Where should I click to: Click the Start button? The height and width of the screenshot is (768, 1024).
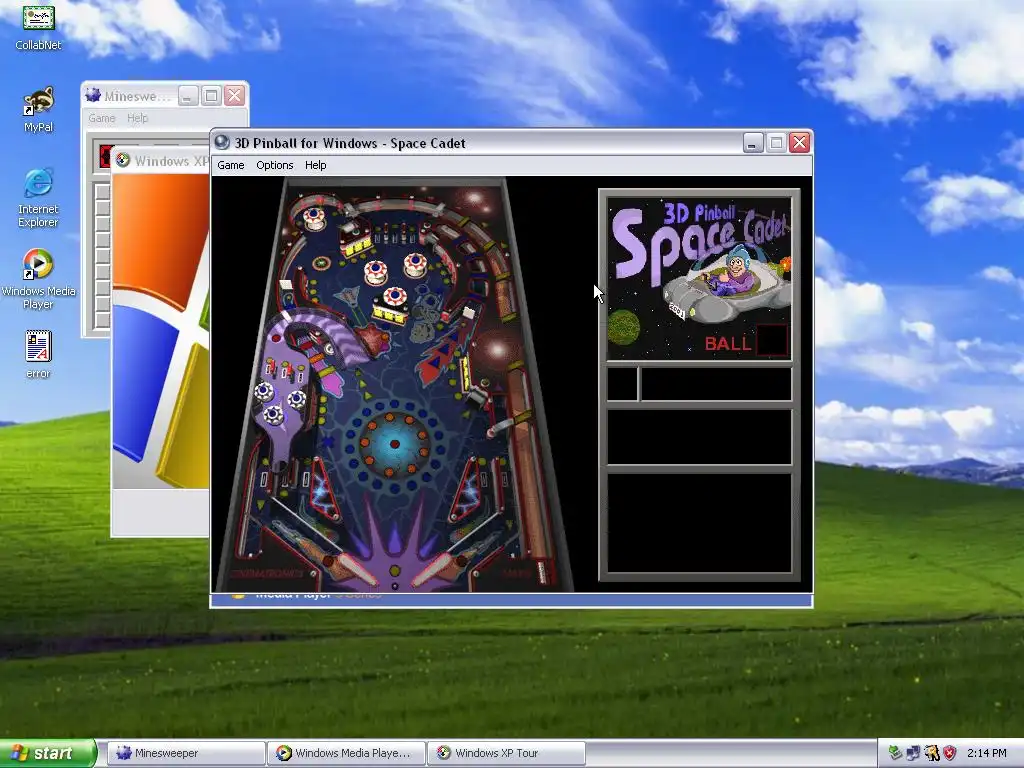coord(48,753)
